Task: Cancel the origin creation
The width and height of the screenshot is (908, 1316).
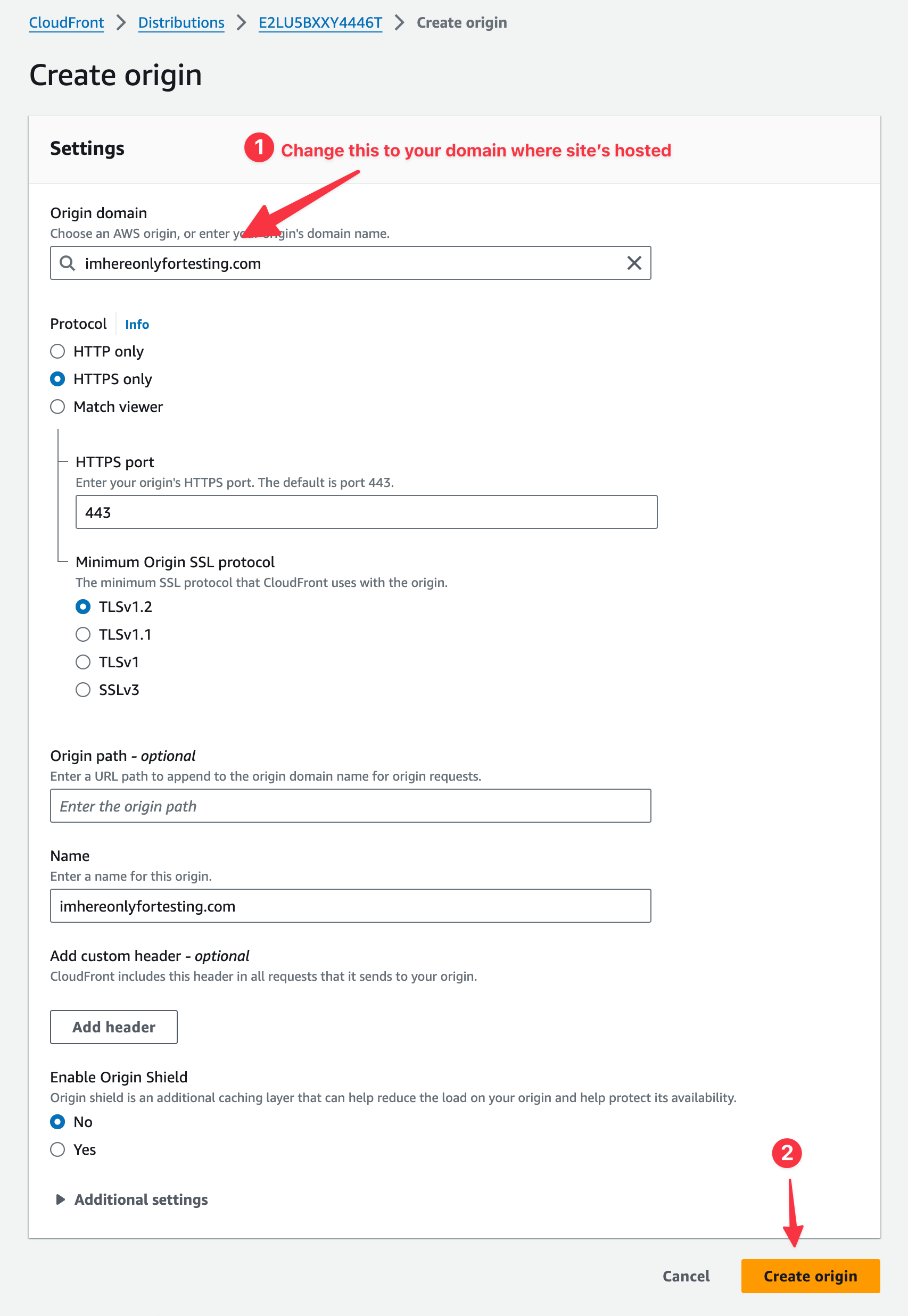Action: point(686,1276)
